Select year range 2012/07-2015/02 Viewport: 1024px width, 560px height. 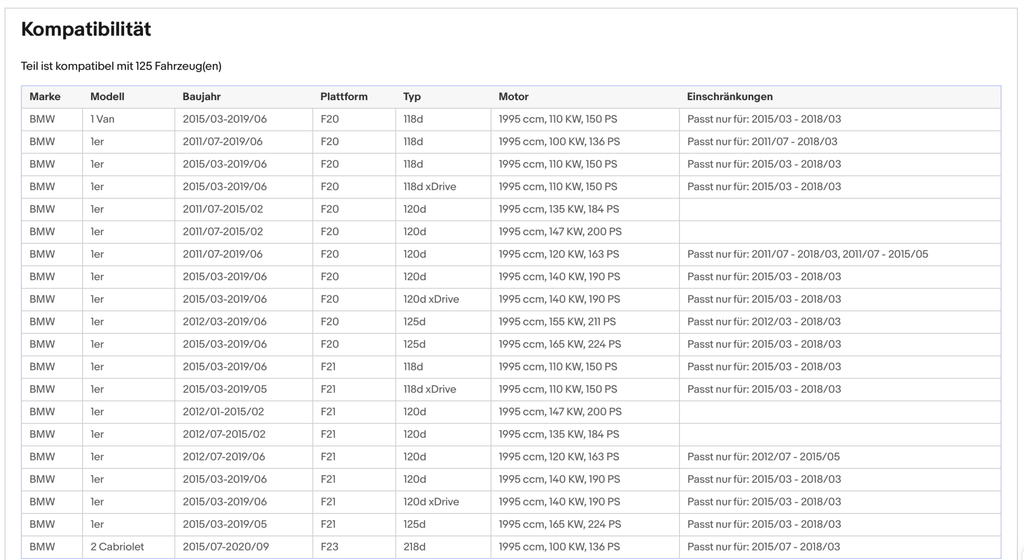click(223, 434)
